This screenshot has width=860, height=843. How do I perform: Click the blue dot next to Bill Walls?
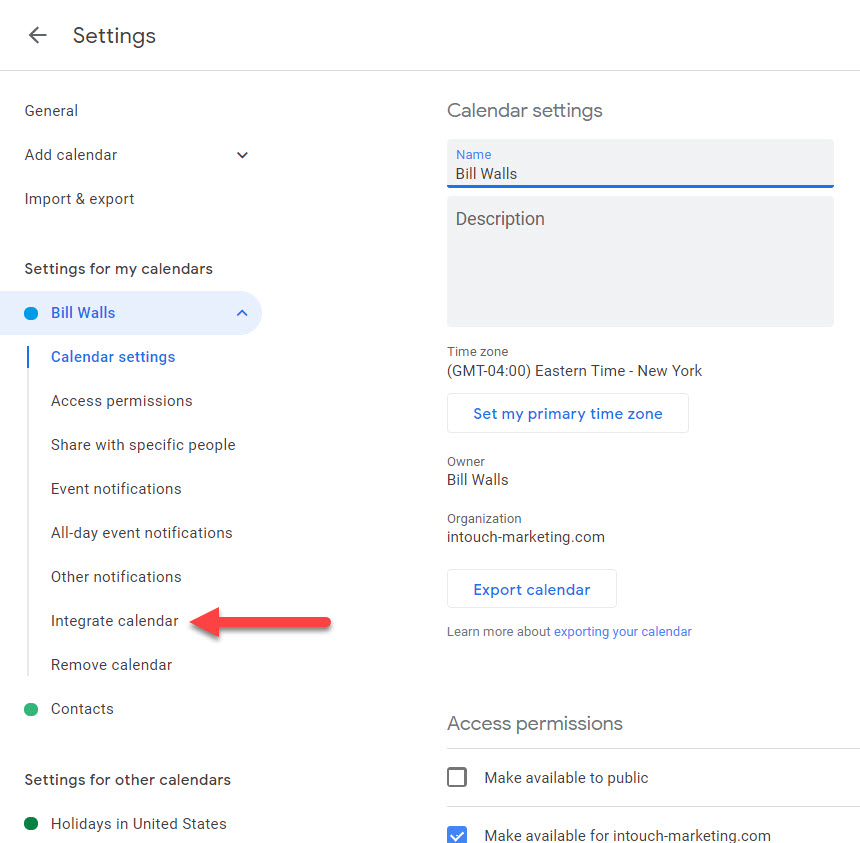tap(31, 313)
